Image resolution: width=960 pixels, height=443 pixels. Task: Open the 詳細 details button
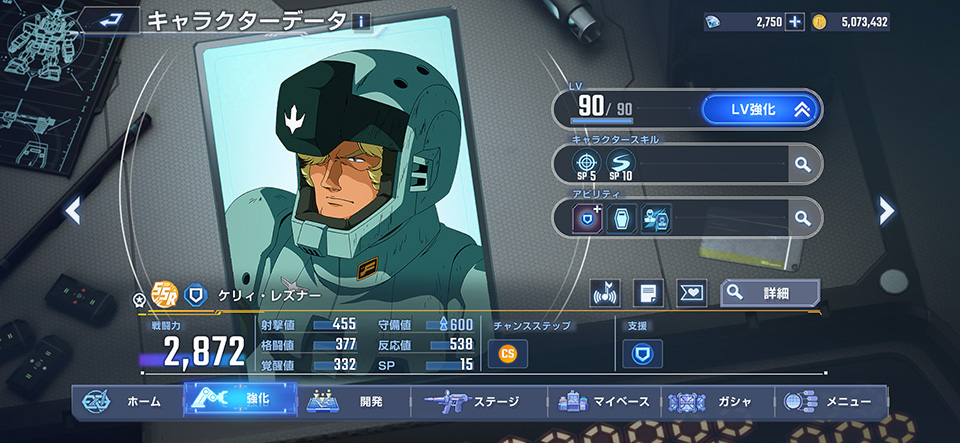coord(770,294)
